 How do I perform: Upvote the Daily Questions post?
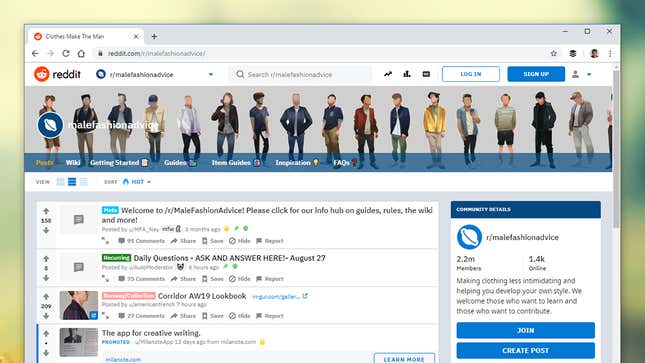(x=46, y=259)
